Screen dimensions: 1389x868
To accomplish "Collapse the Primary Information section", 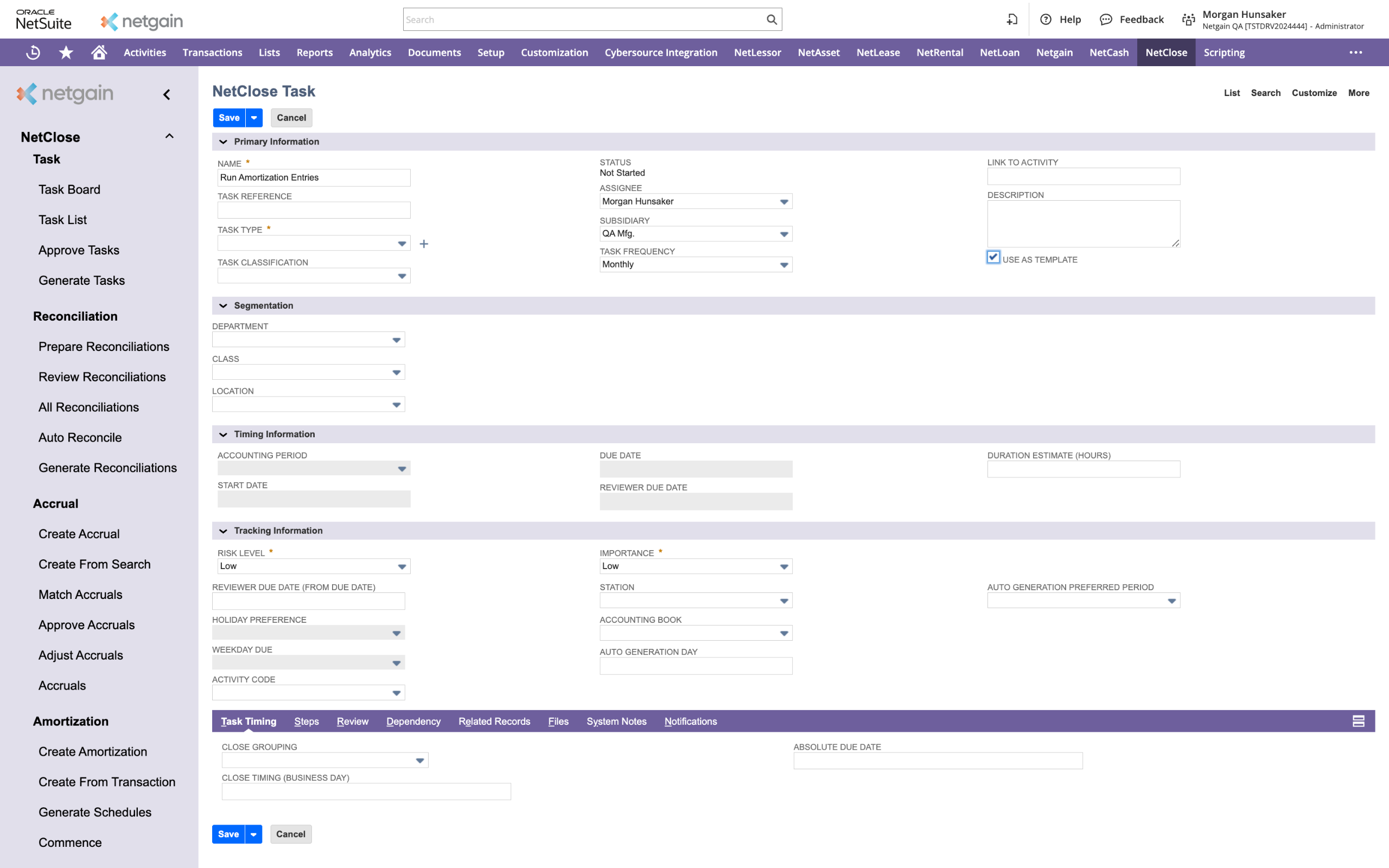I will [x=224, y=142].
